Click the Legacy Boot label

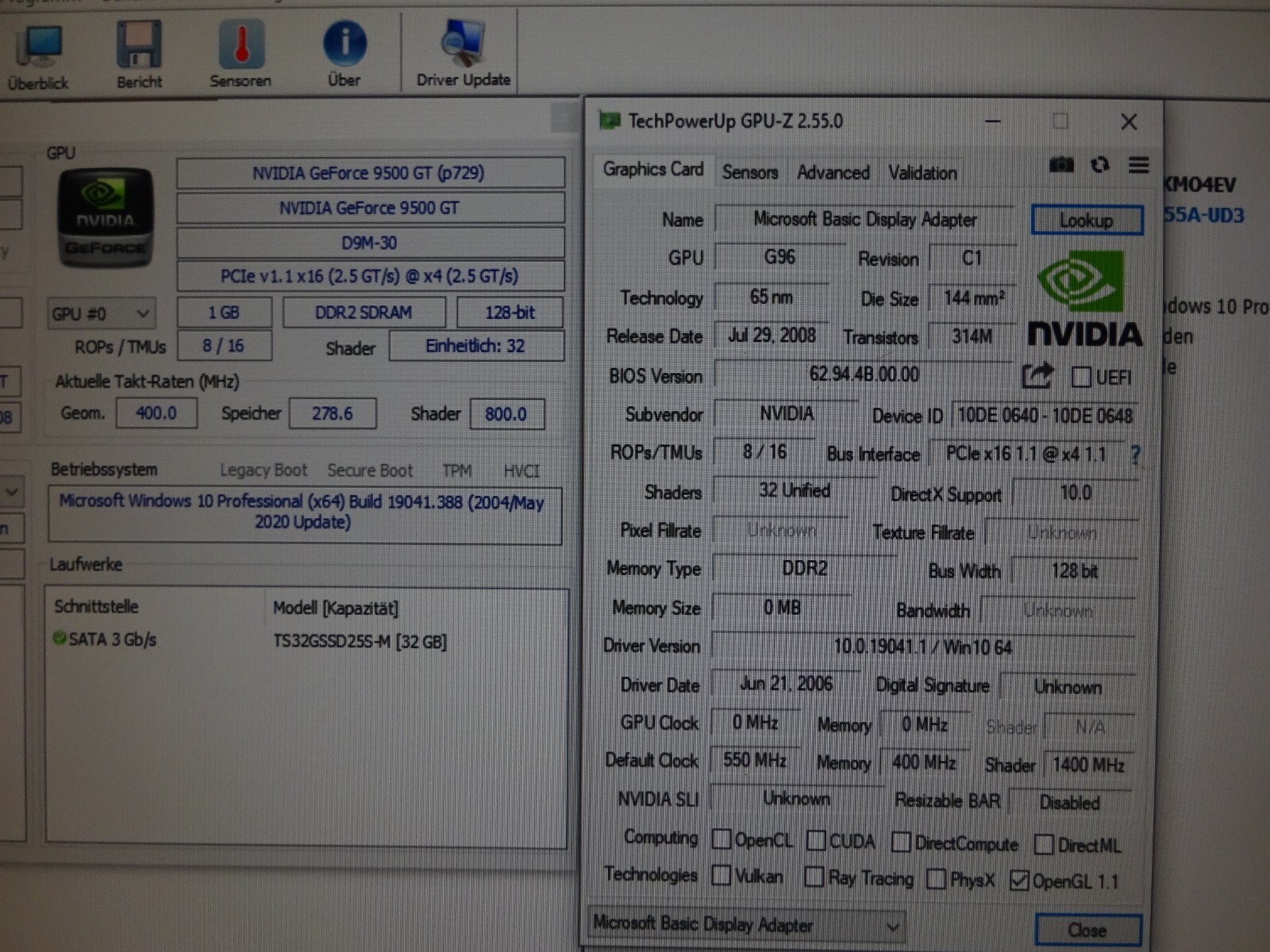coord(263,470)
